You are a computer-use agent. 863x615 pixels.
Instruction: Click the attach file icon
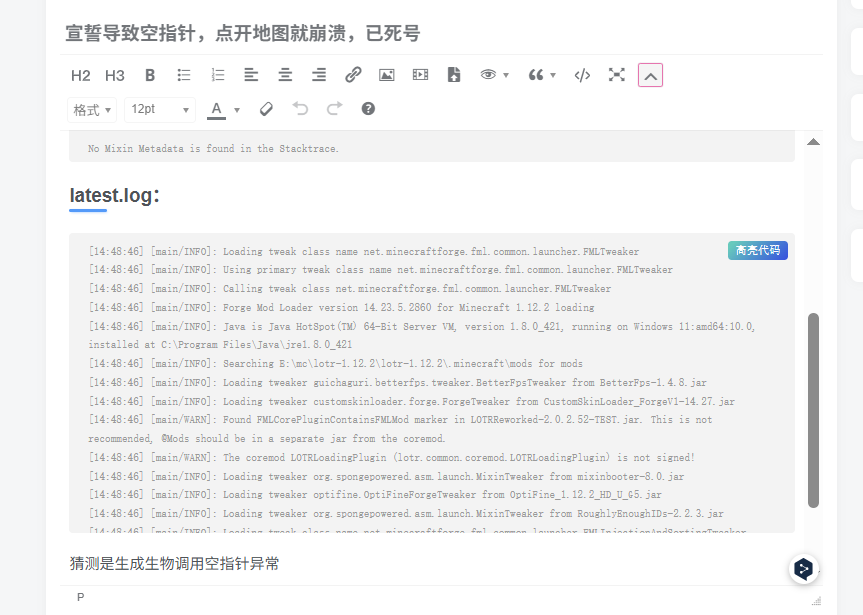pyautogui.click(x=454, y=75)
